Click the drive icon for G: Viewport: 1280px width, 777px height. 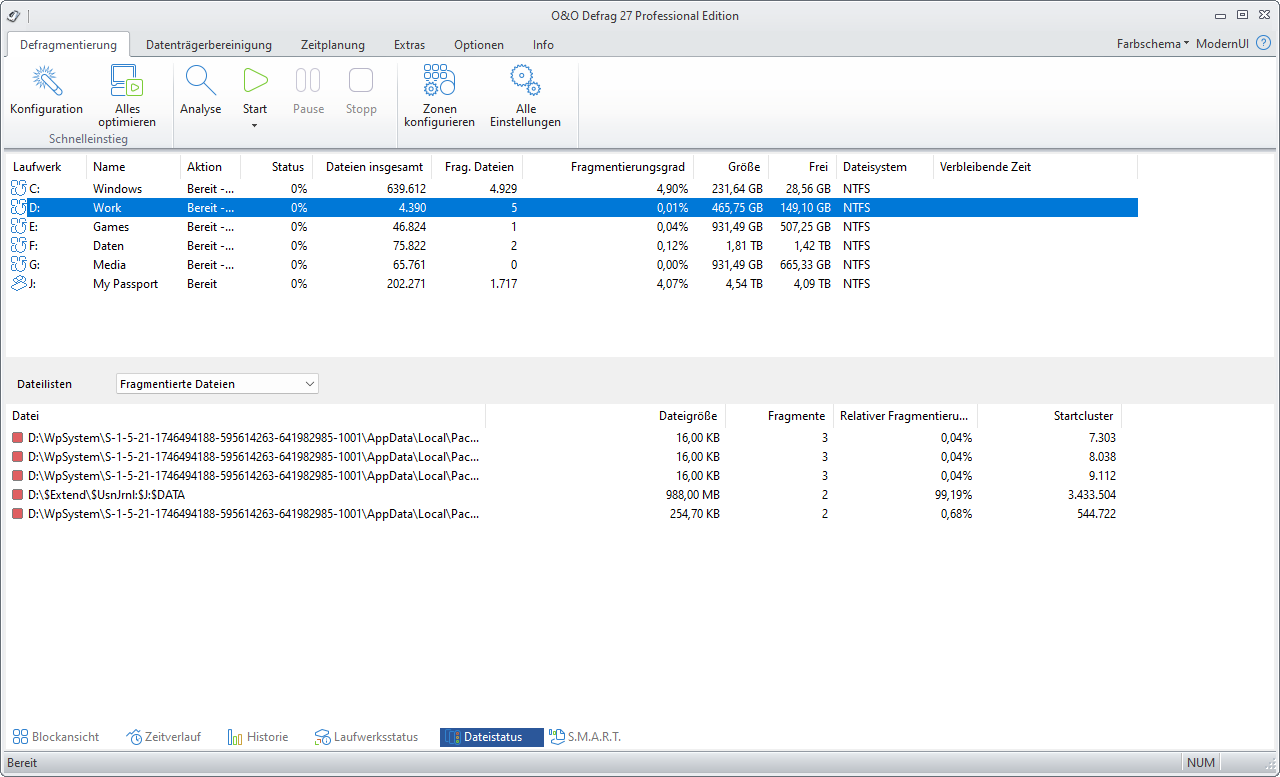point(18,264)
